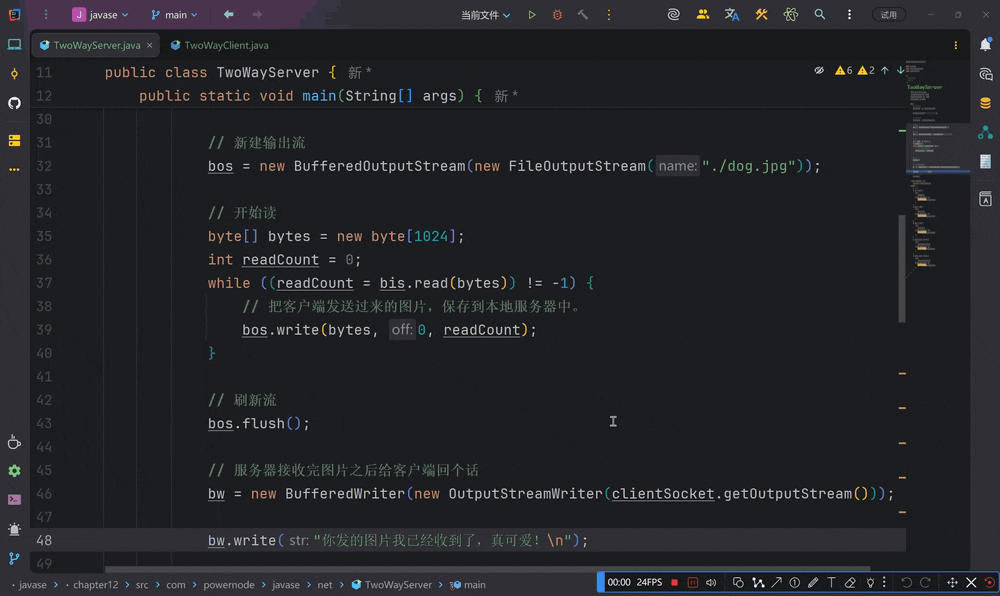This screenshot has height=596, width=1000.
Task: Start debugging with the bug icon
Action: pyautogui.click(x=557, y=15)
